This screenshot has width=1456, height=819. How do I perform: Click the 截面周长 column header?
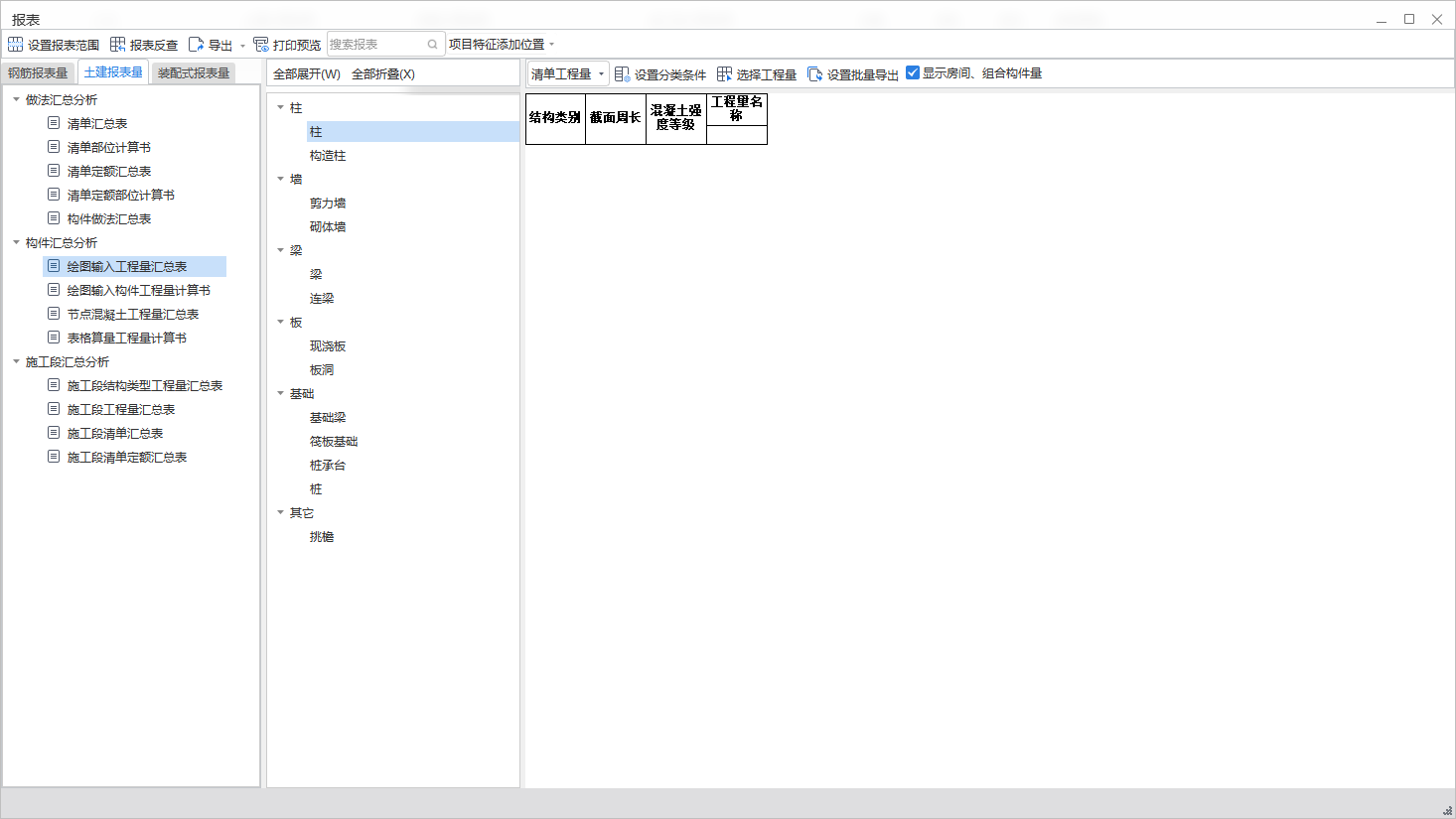(616, 118)
